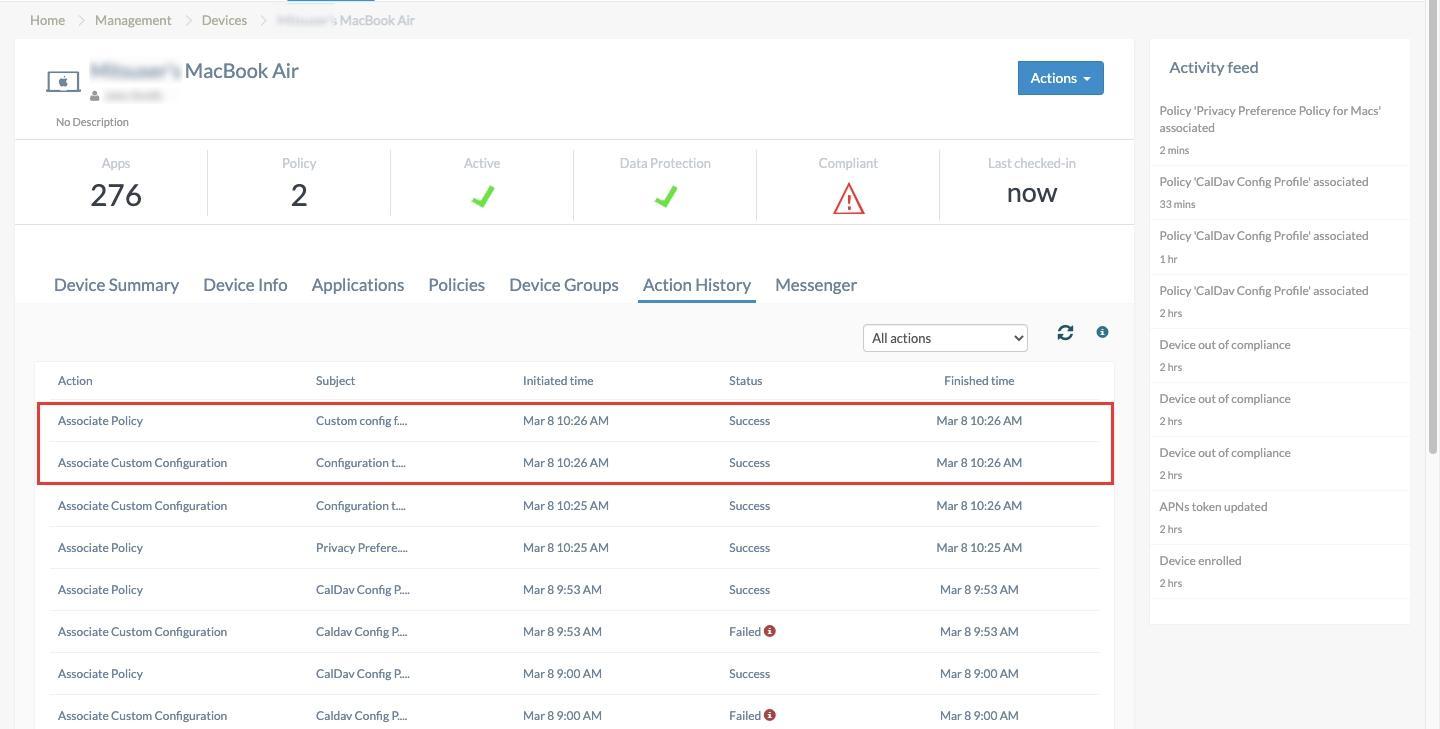Go to Home in the breadcrumb
This screenshot has width=1440, height=729.
click(x=47, y=20)
